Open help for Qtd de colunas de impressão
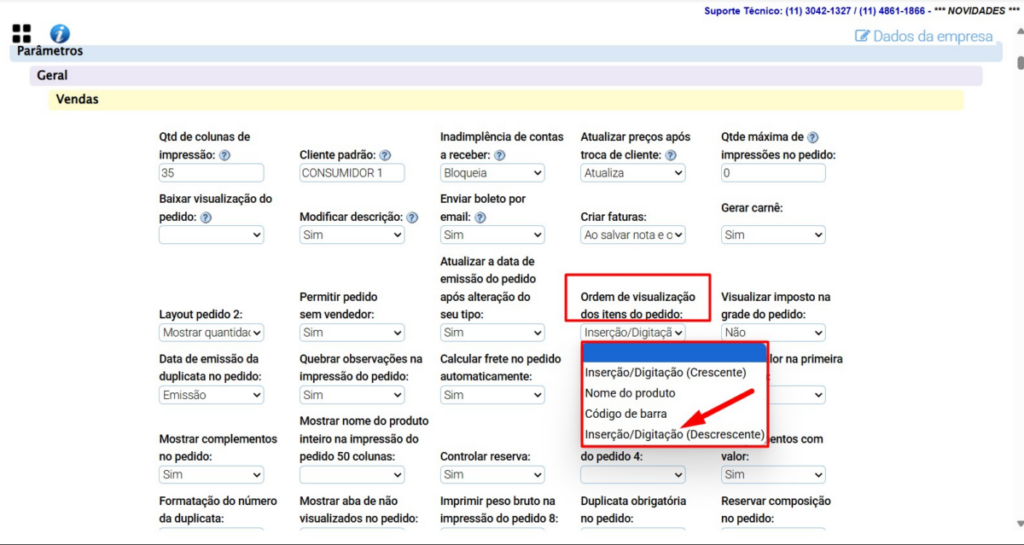The height and width of the screenshot is (545, 1024). tap(225, 155)
